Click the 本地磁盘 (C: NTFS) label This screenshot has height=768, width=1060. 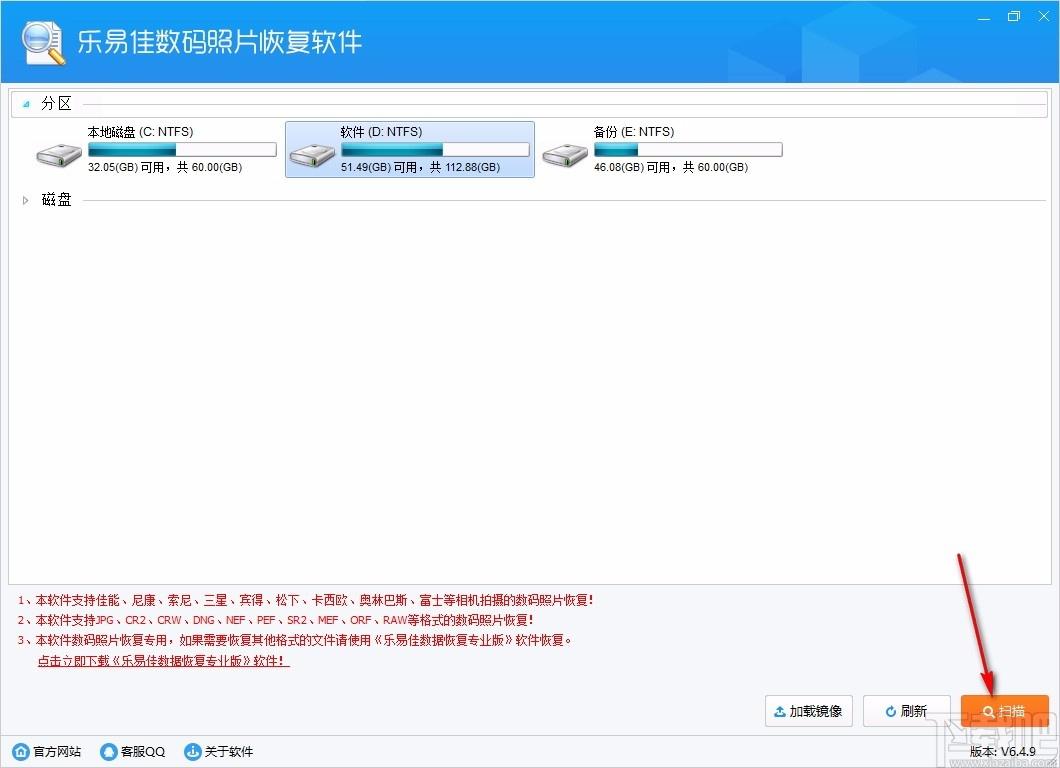pos(141,132)
